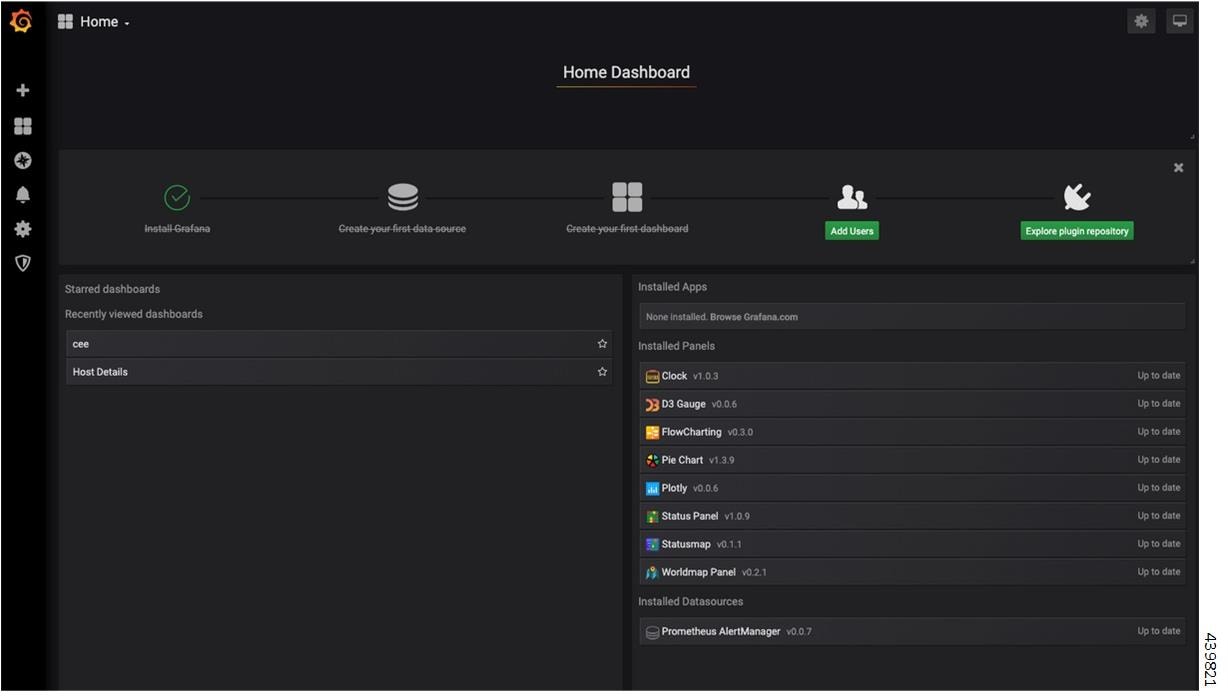Image resolution: width=1228 pixels, height=698 pixels.
Task: Click the Prometheus AlertManager datasource icon
Action: tap(652, 632)
